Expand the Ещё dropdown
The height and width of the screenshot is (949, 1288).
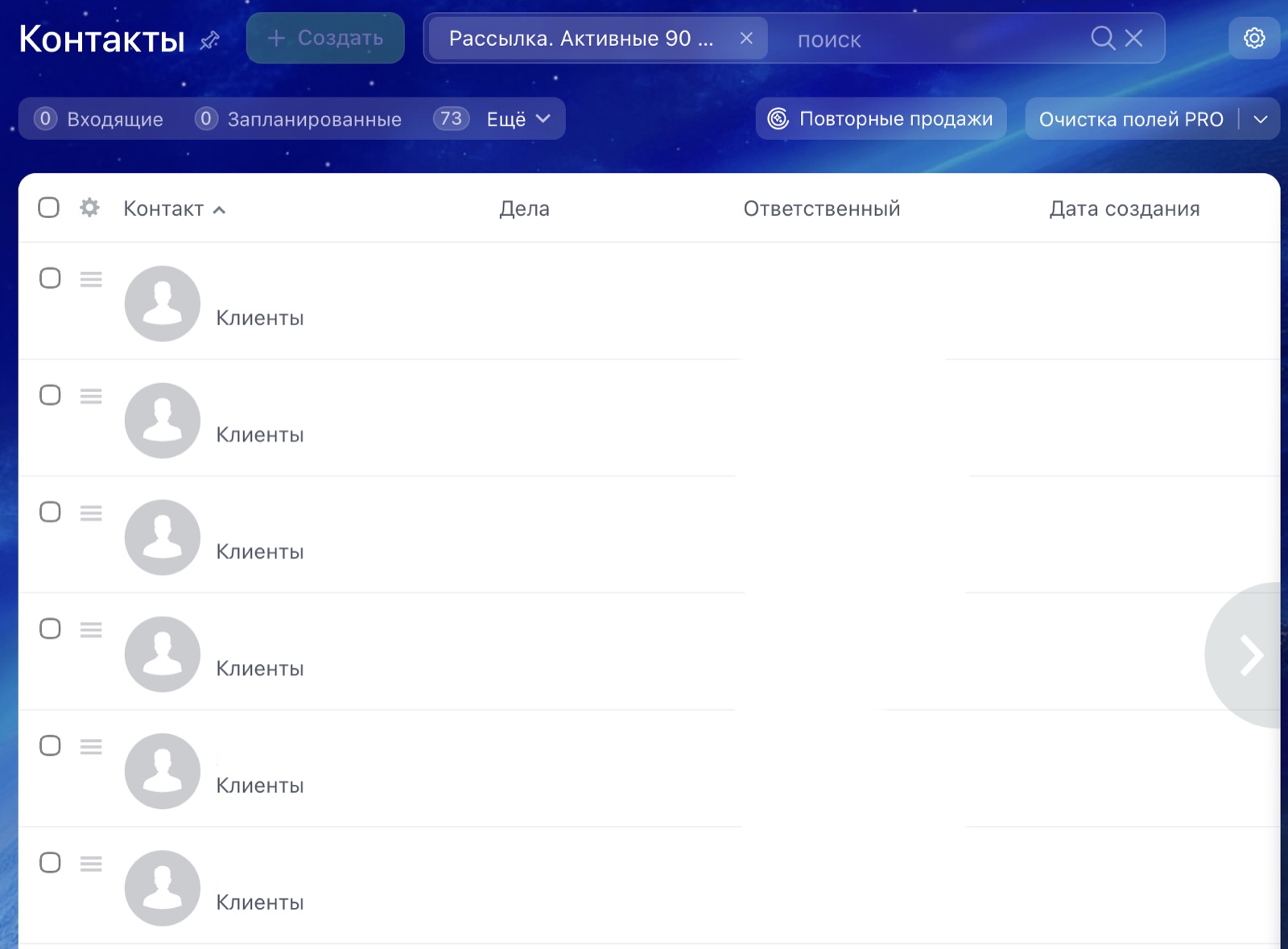(519, 119)
